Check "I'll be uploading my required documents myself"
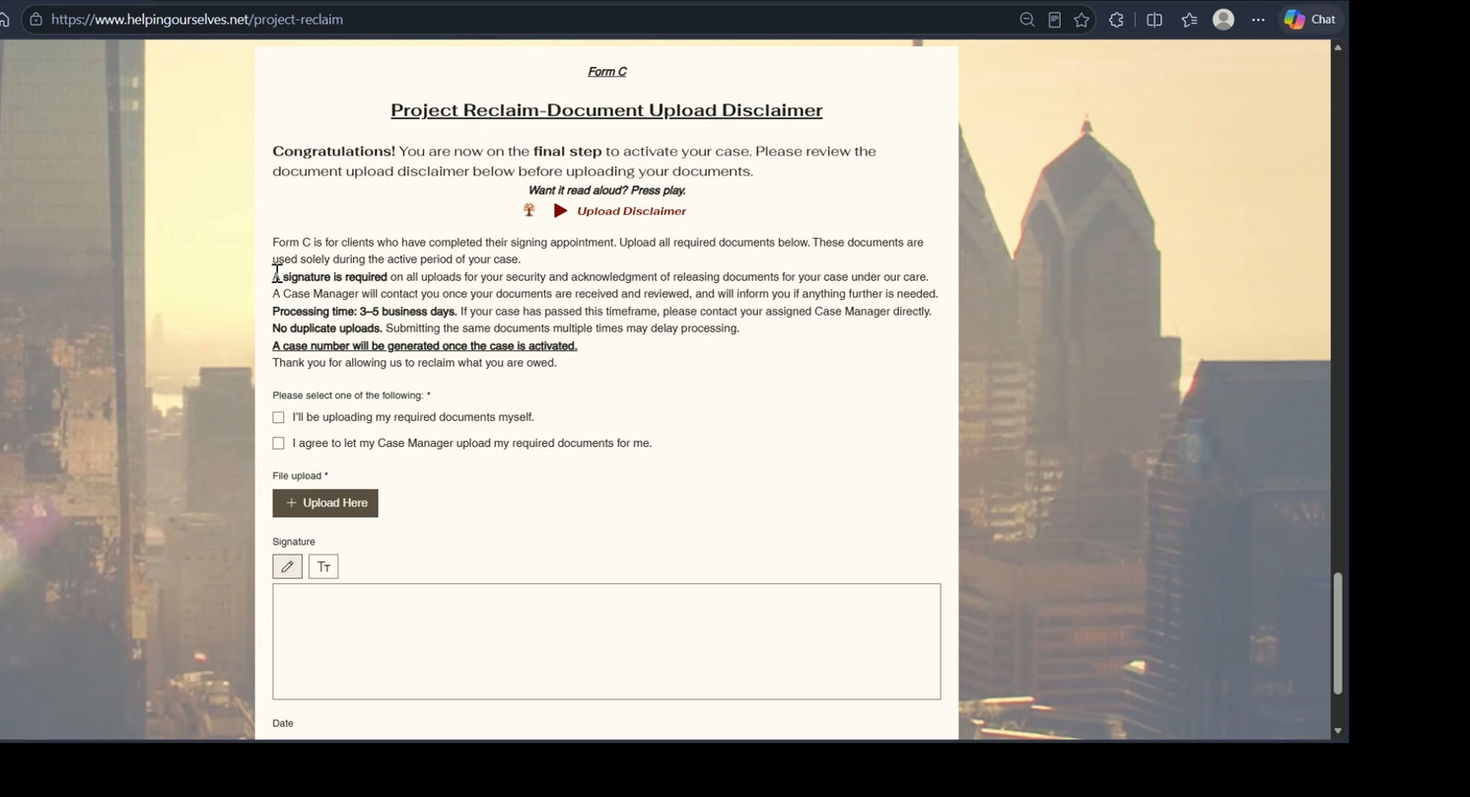 [x=278, y=418]
